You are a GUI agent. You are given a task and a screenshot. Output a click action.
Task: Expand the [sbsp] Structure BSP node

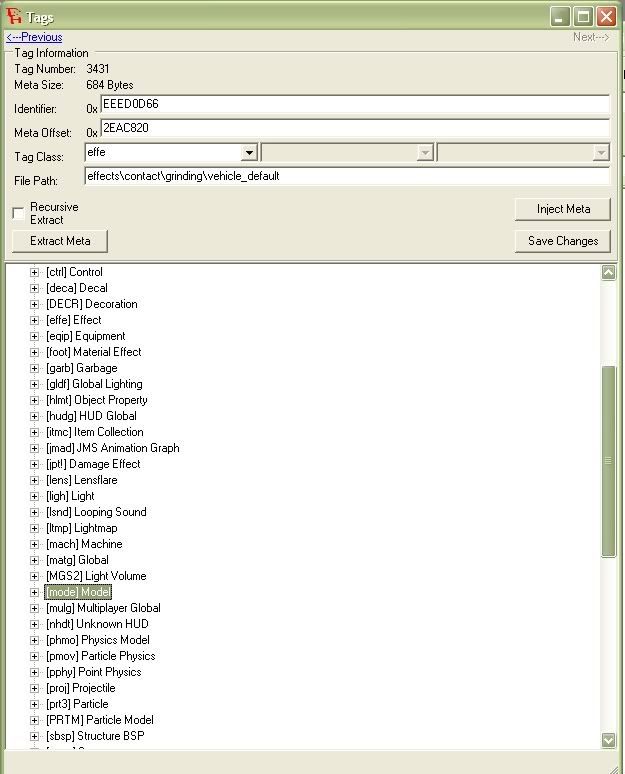click(x=34, y=736)
